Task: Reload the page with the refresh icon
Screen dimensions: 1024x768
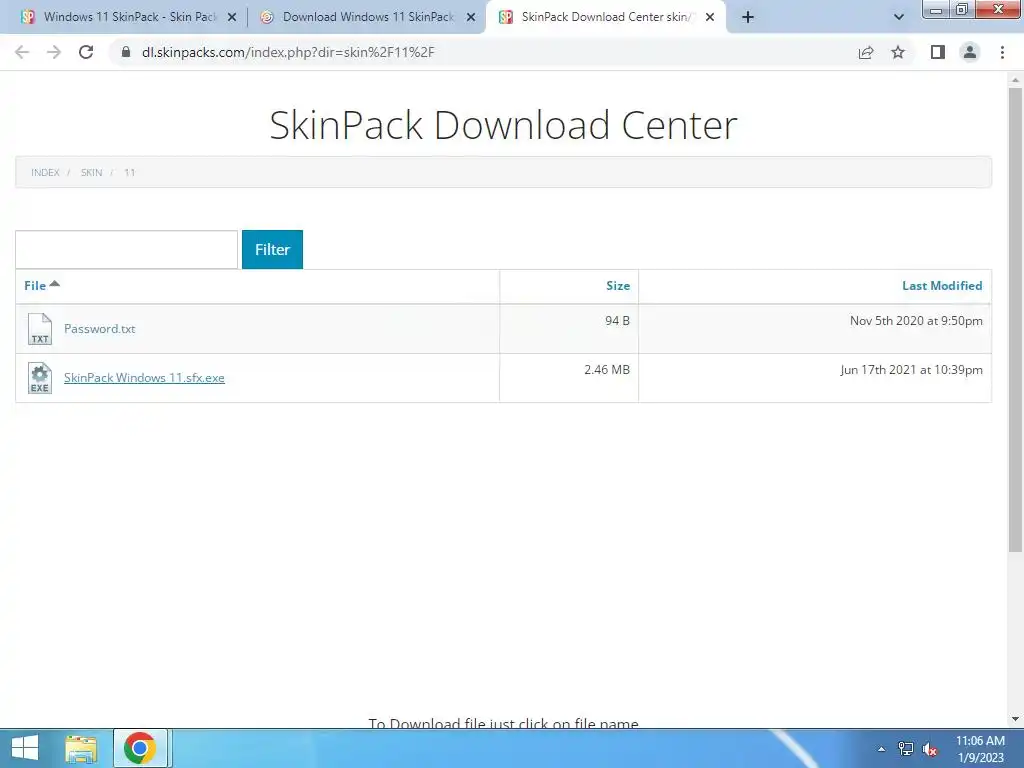Action: click(x=86, y=52)
